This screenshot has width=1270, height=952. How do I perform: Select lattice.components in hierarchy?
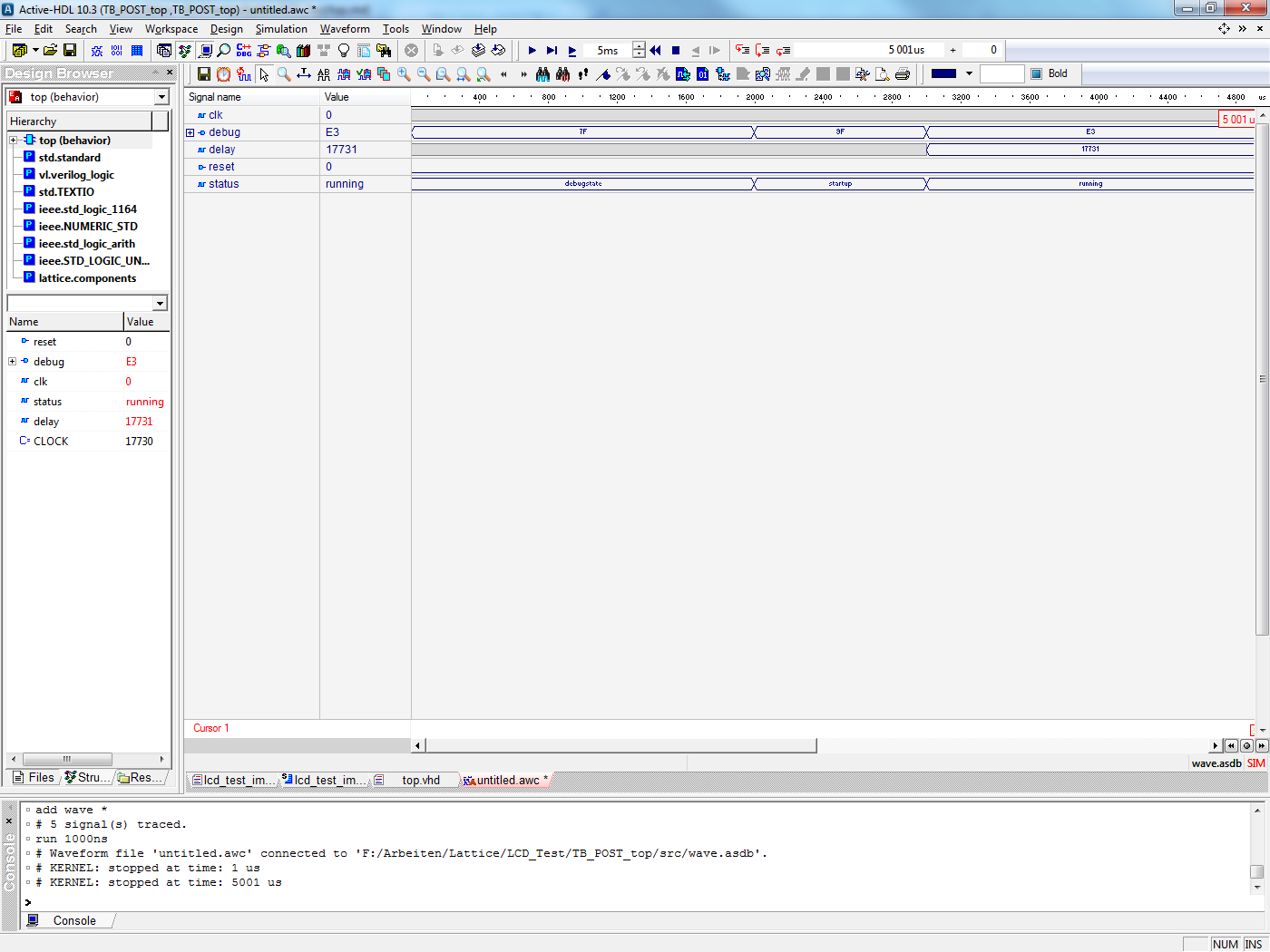pyautogui.click(x=87, y=278)
